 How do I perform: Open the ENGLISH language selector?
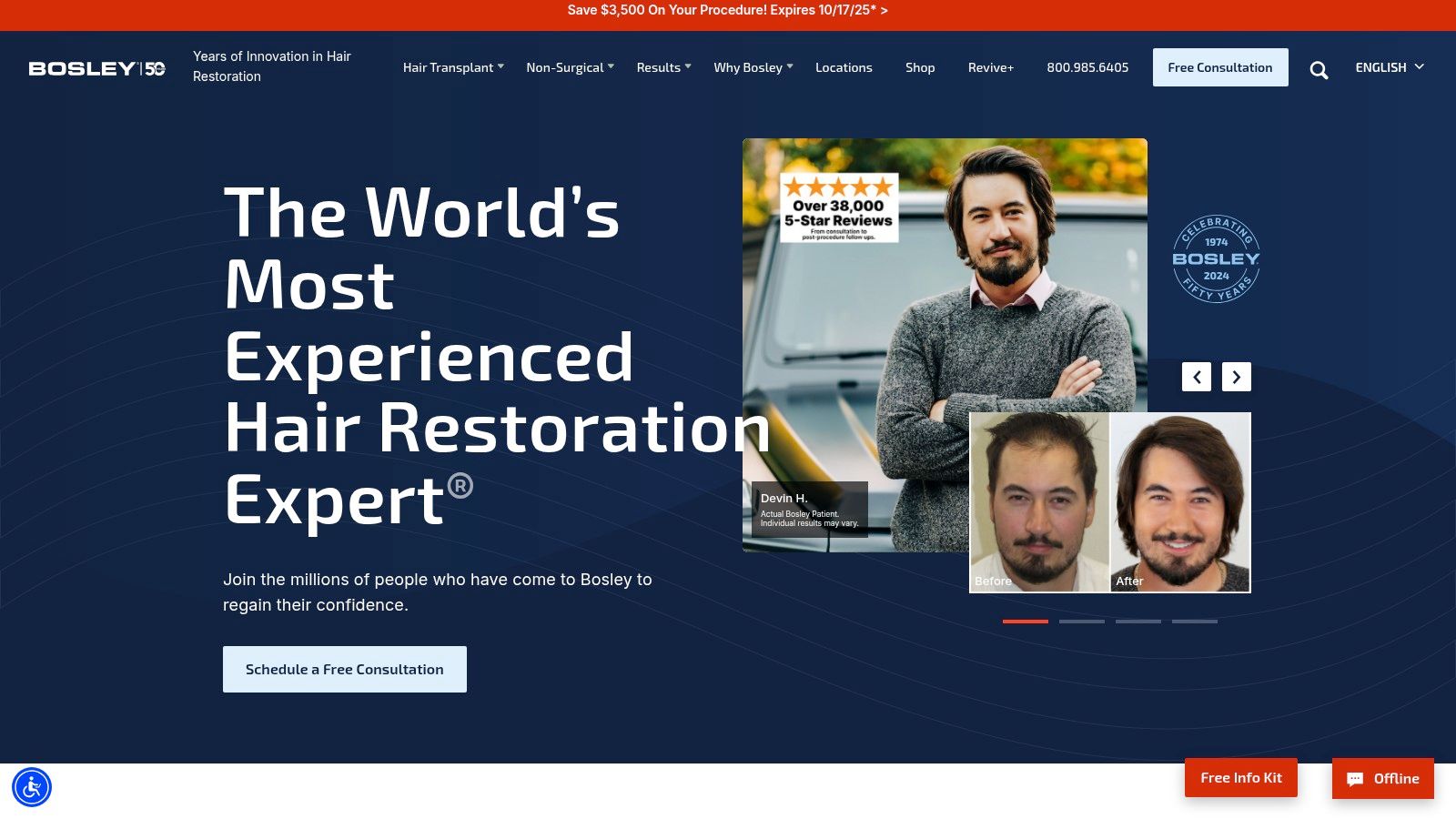click(x=1390, y=67)
